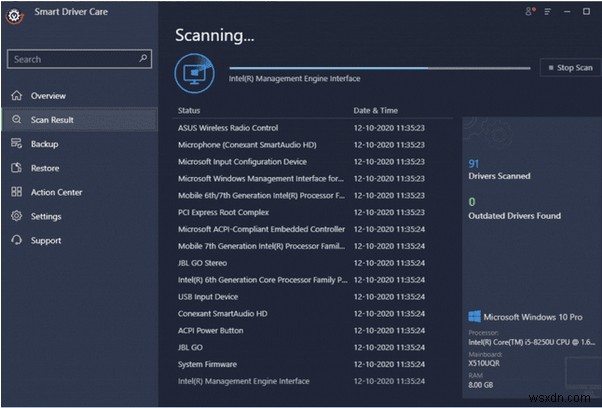Open Action Center from sidebar
Screen dimensions: 602x408
pos(79,192)
